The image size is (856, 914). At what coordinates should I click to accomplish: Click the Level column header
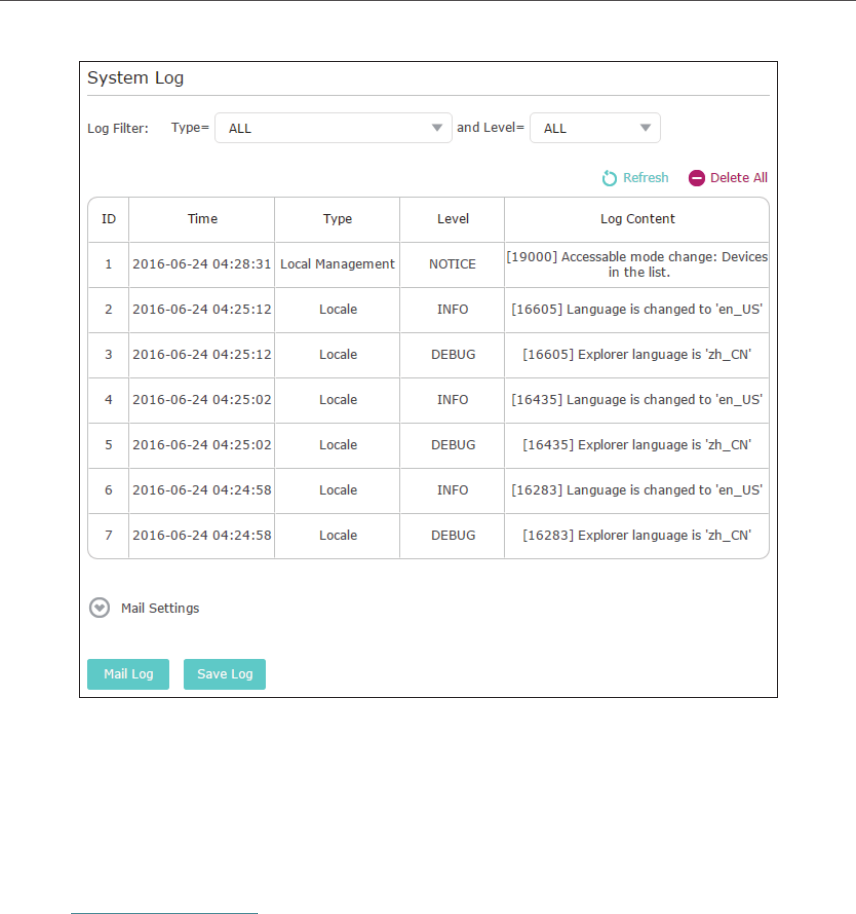(453, 219)
